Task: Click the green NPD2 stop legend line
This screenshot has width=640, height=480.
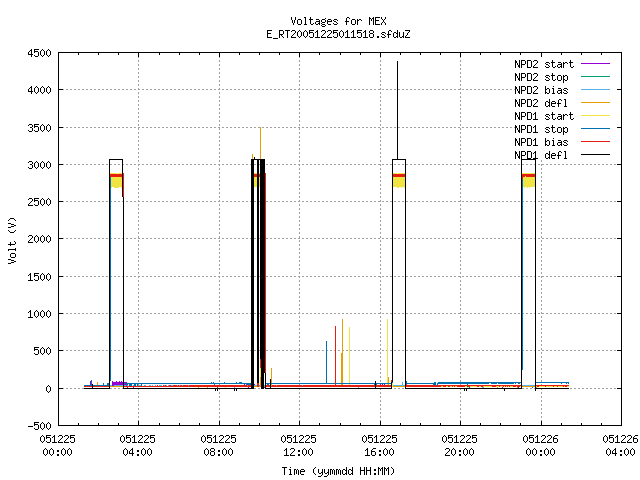Action: pos(595,76)
